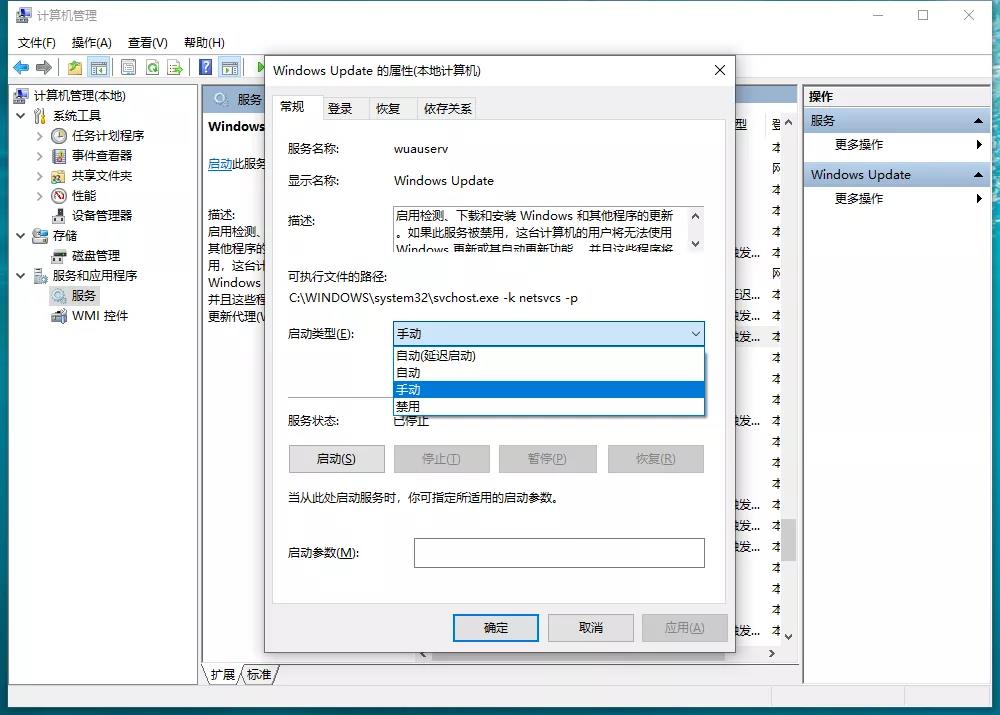Collapse the 系统工具 tree node
This screenshot has height=715, width=1000.
click(x=20, y=115)
